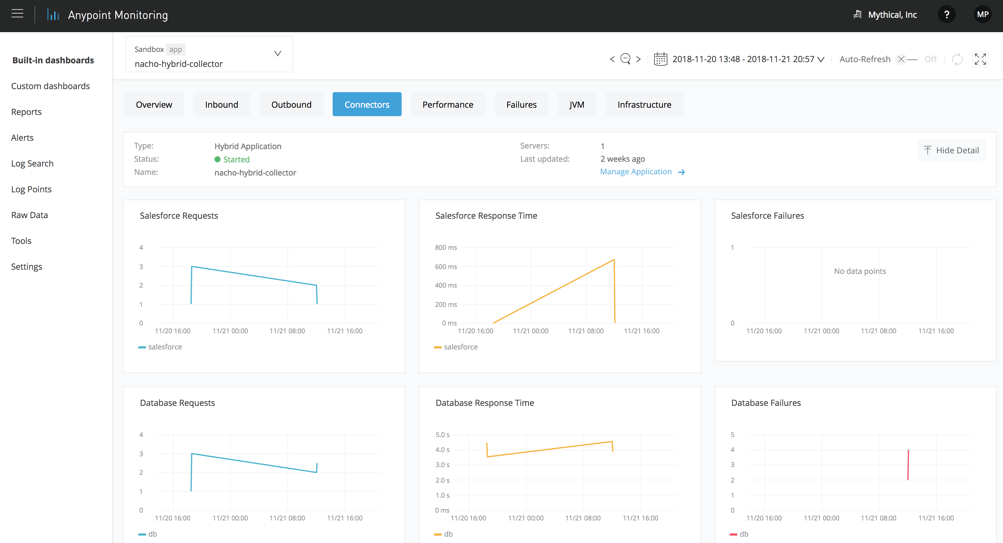Open the MP user profile avatar

click(x=983, y=15)
